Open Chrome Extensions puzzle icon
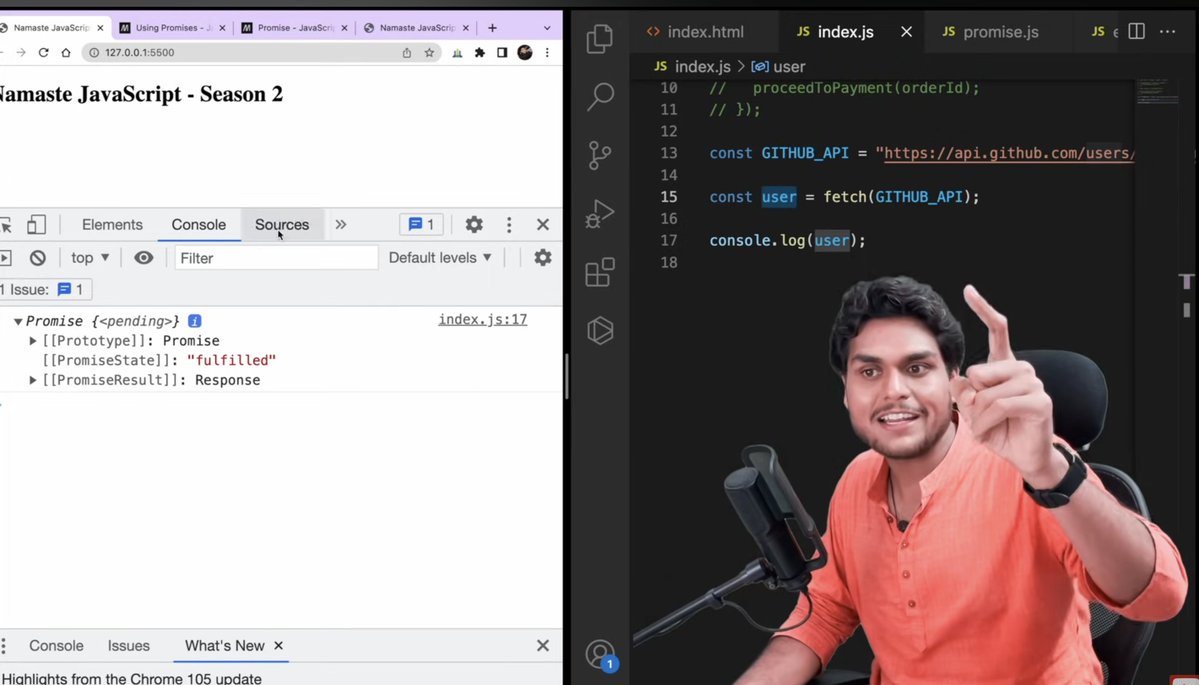 pos(479,53)
